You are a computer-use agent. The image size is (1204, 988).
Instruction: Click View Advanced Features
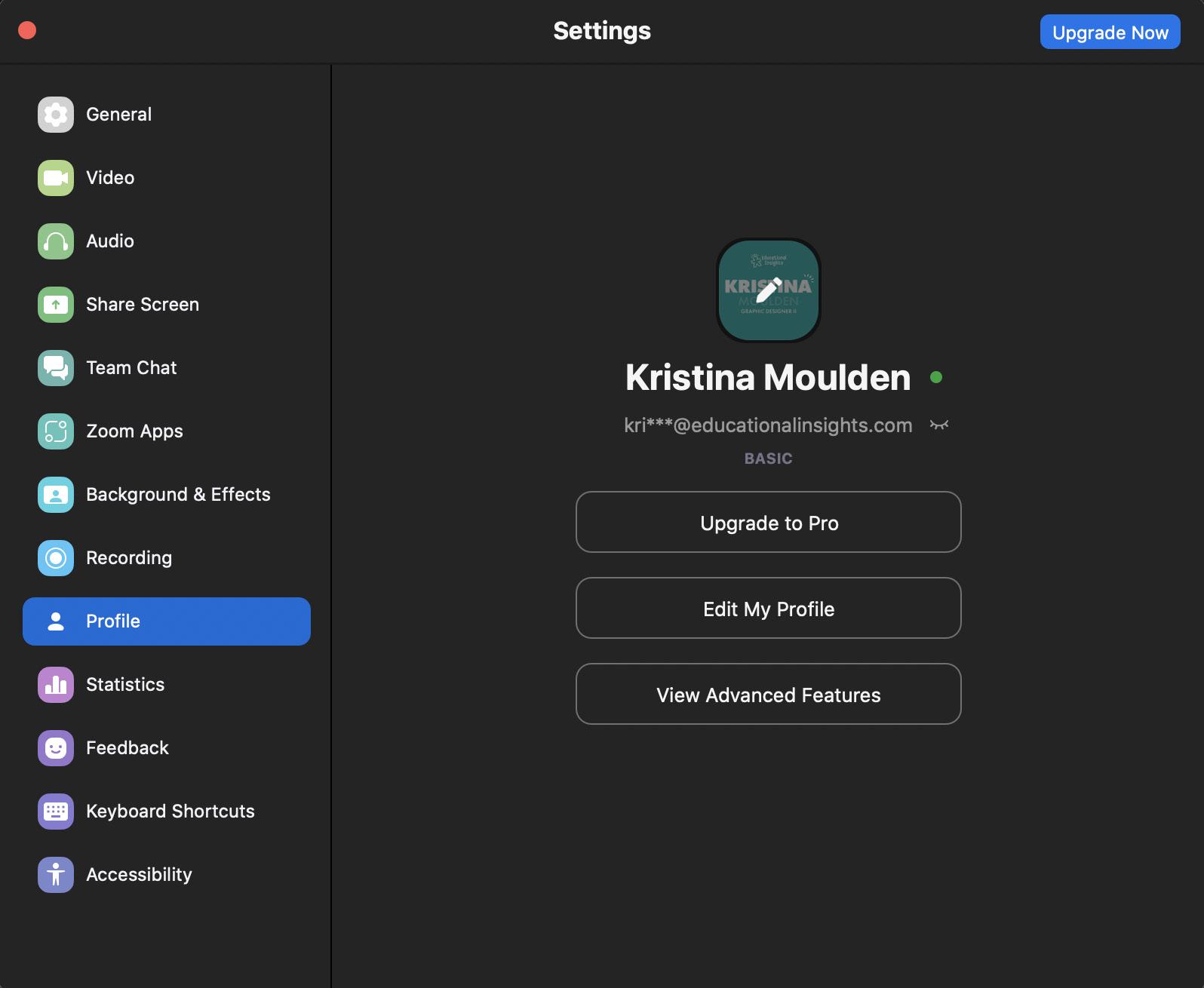point(769,694)
